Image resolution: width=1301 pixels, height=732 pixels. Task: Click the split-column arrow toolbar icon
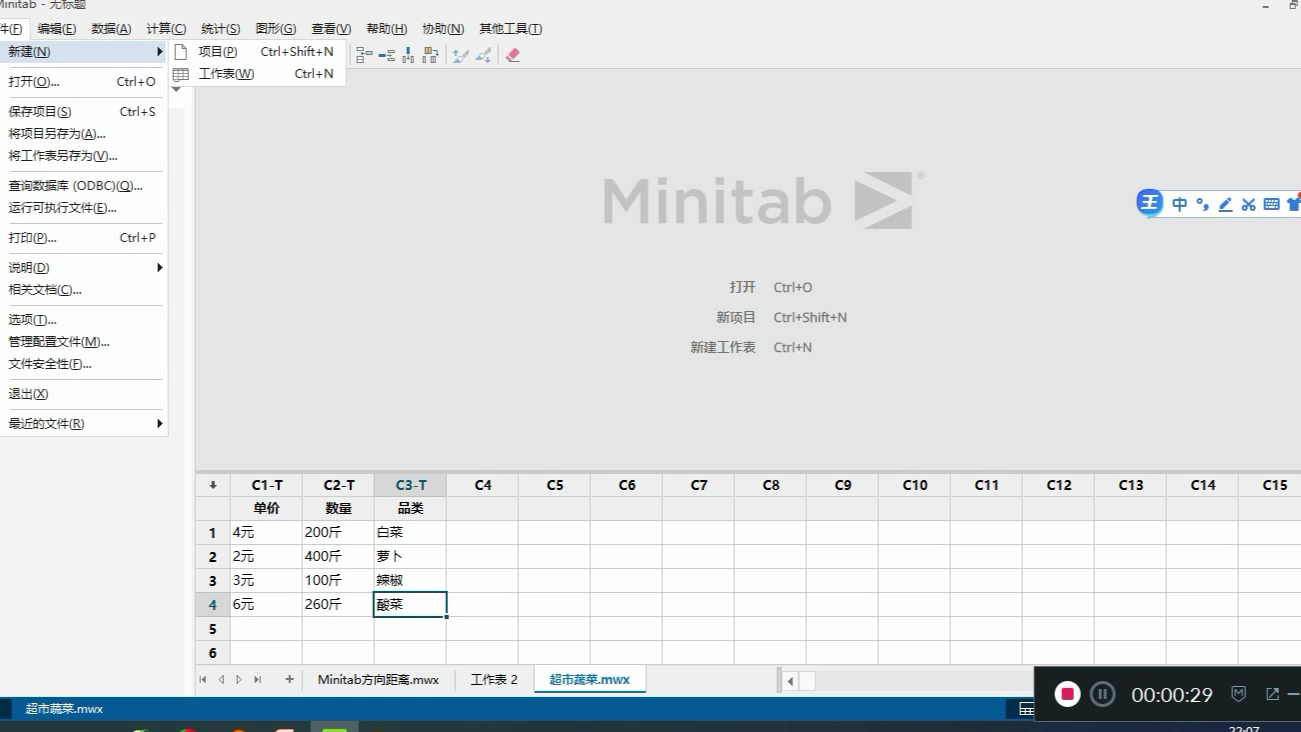(386, 55)
